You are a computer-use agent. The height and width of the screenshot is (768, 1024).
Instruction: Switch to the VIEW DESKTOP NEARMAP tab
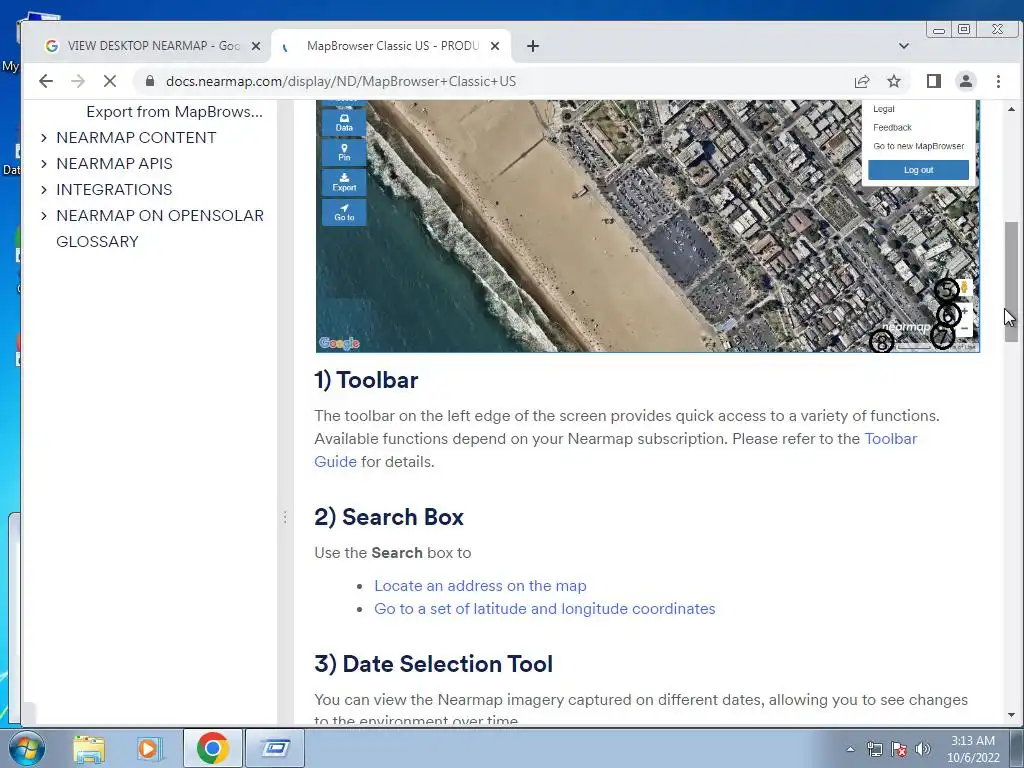pyautogui.click(x=154, y=46)
